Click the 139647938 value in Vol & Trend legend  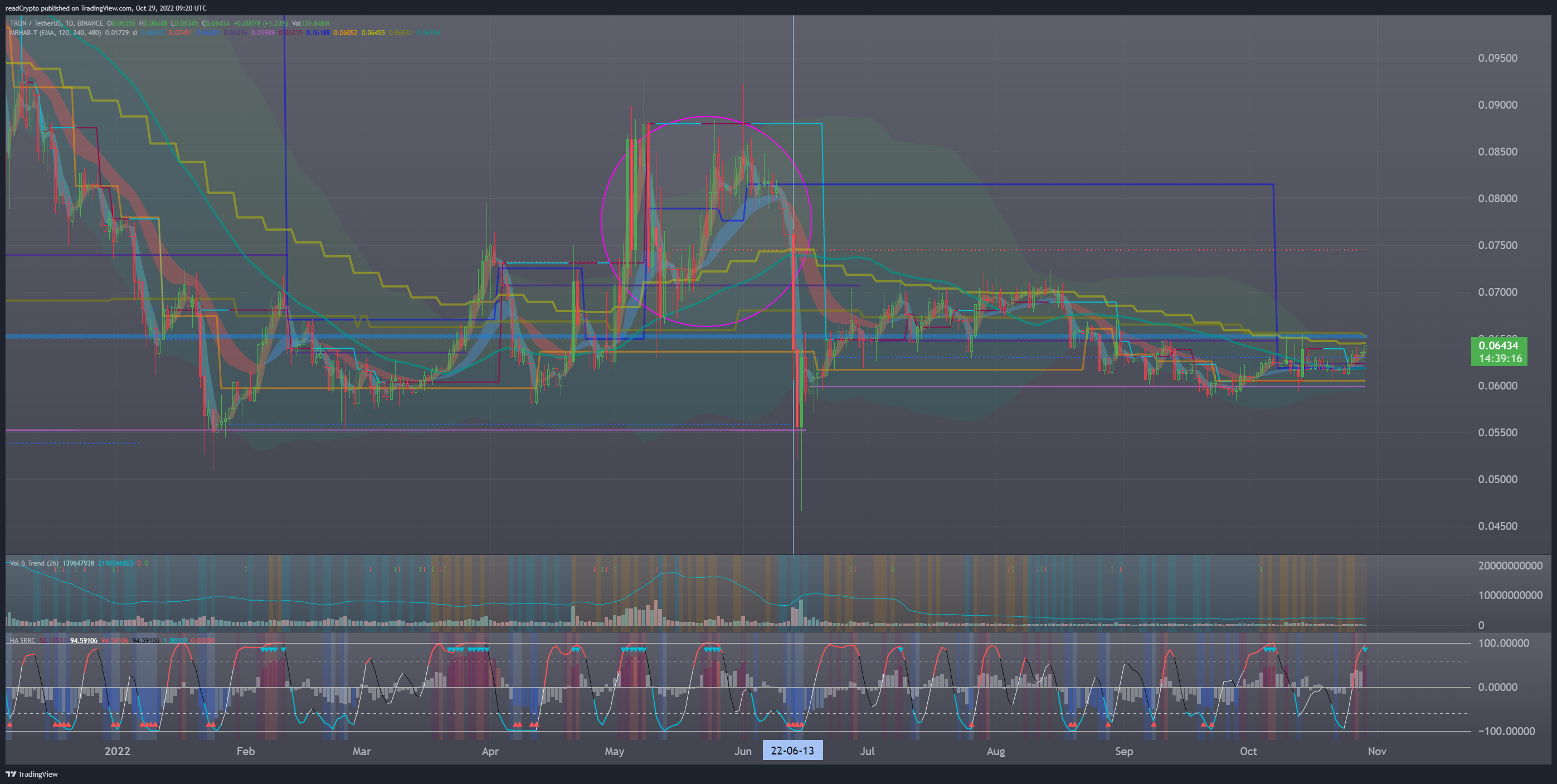tap(79, 563)
